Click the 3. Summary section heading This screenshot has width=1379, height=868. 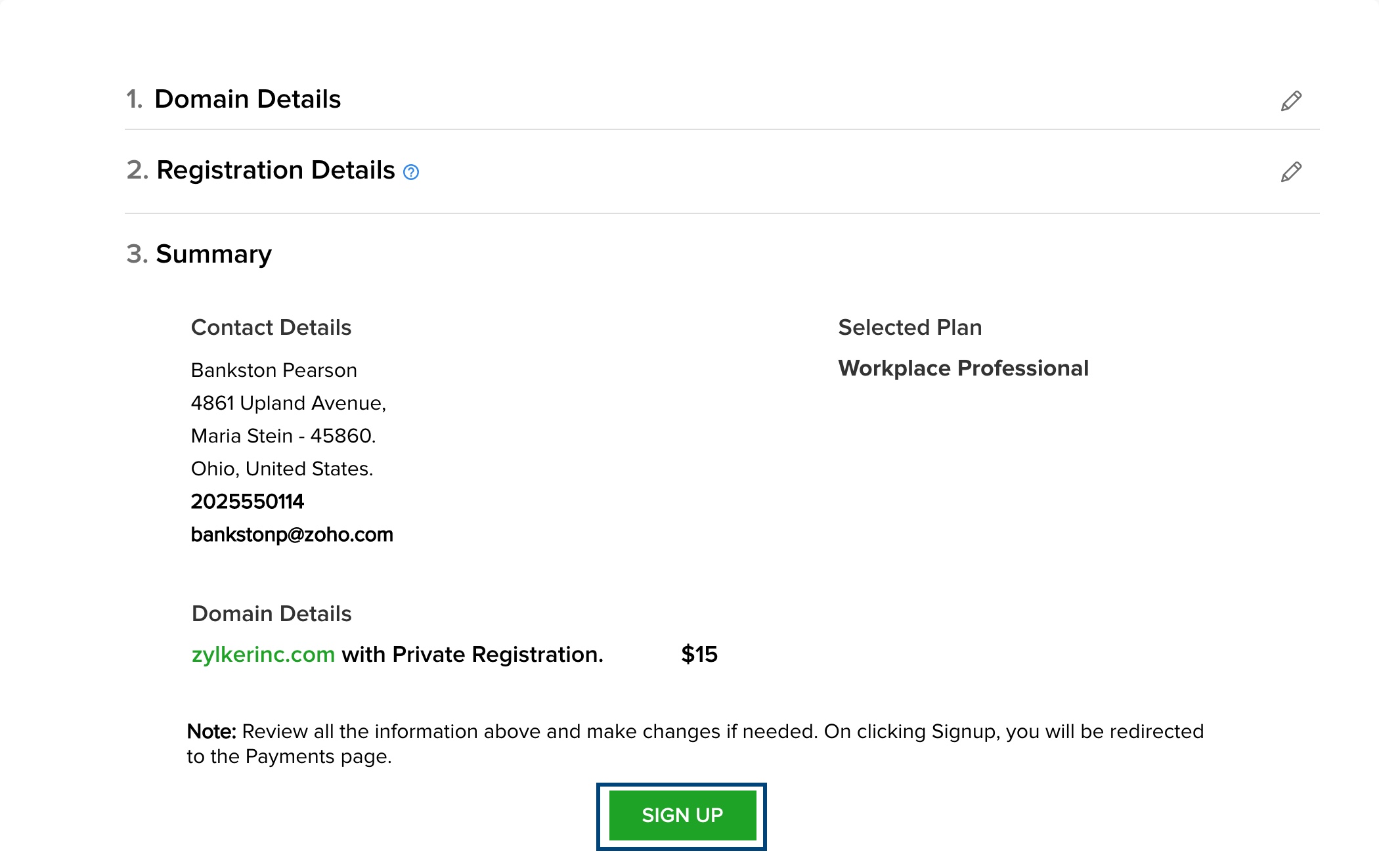213,254
